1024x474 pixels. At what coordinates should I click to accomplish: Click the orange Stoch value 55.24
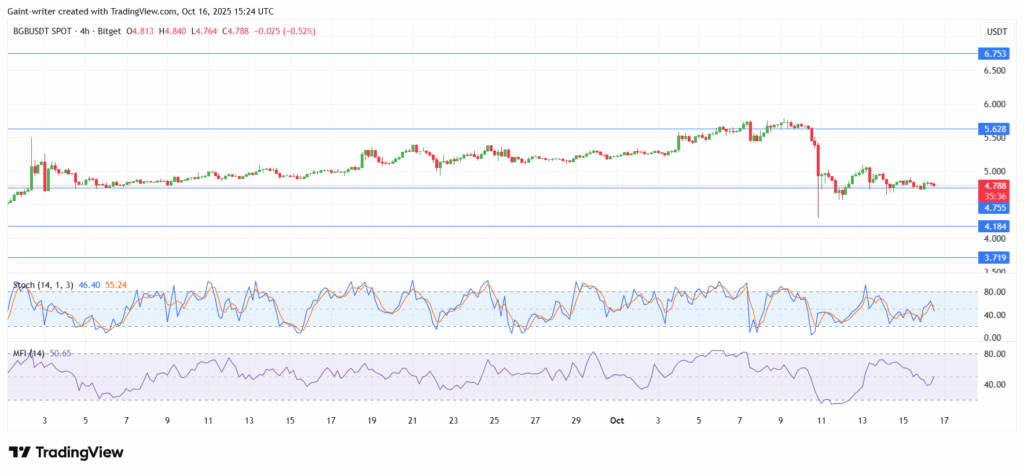[115, 285]
